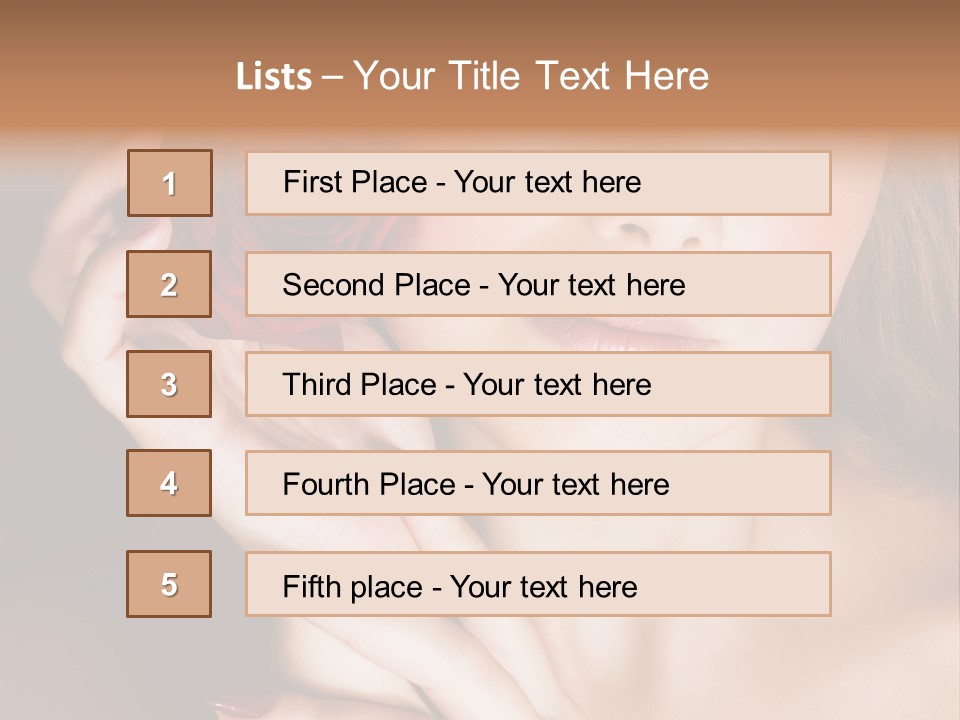Click the empty right end of the Fourth Place box
The height and width of the screenshot is (720, 960).
click(770, 485)
